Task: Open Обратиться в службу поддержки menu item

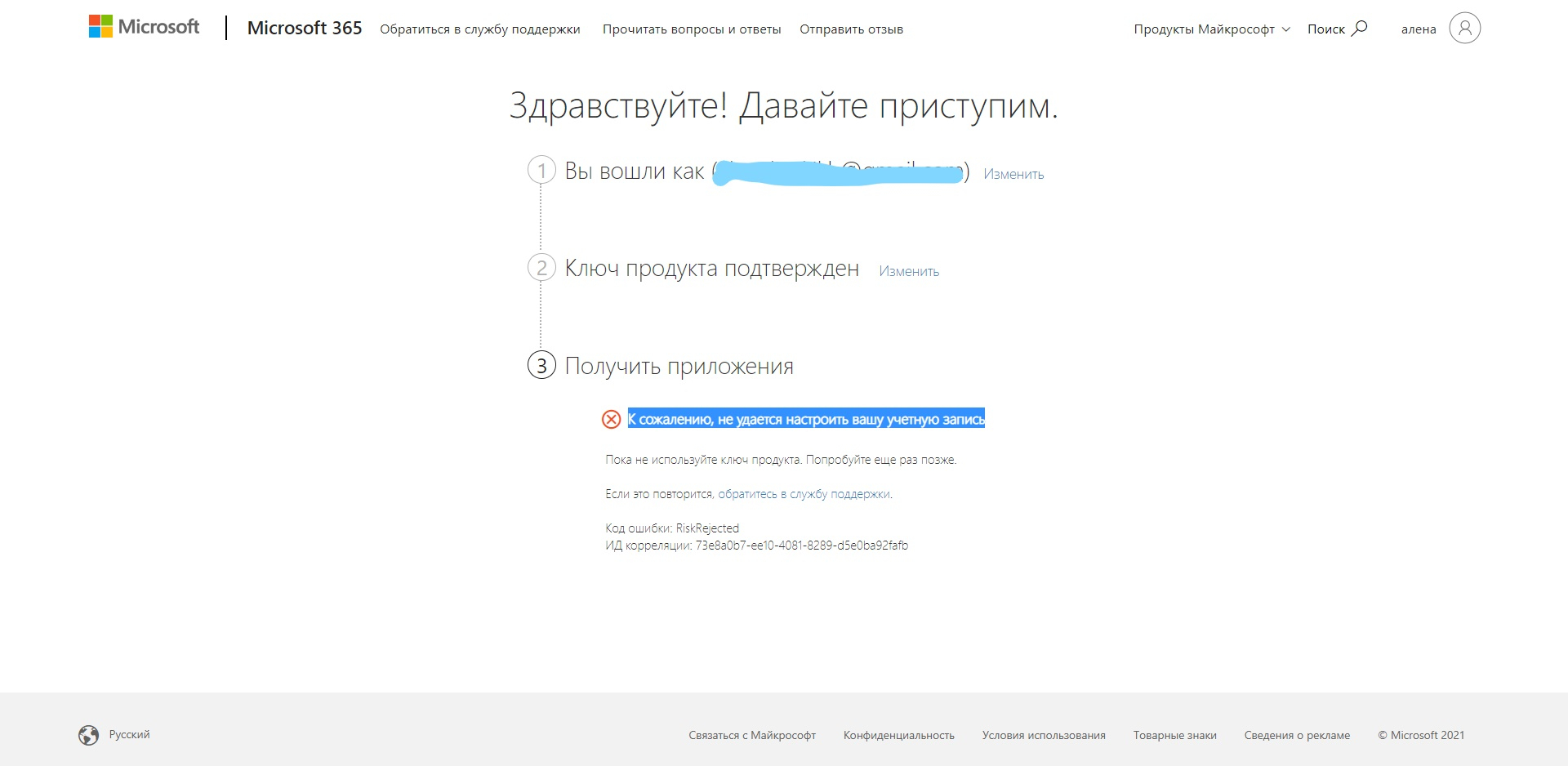Action: (x=480, y=29)
